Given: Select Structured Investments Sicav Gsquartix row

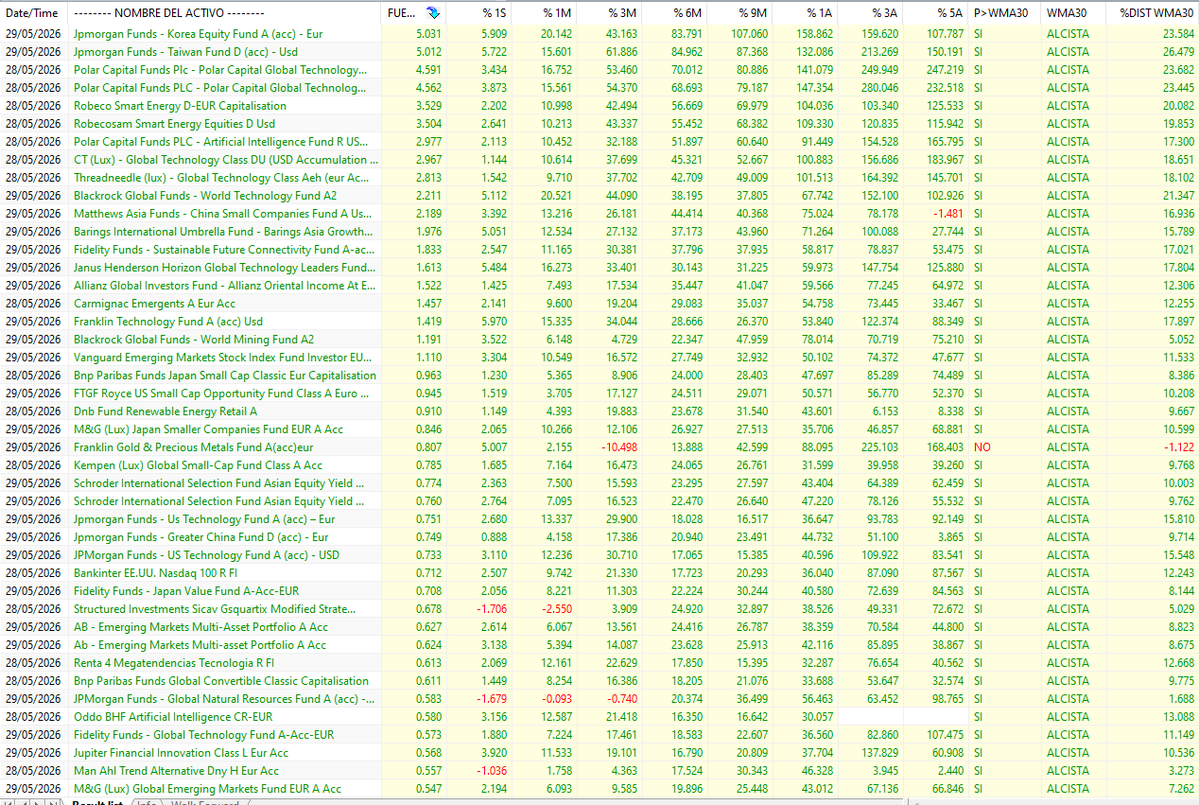Looking at the screenshot, I should [x=600, y=609].
